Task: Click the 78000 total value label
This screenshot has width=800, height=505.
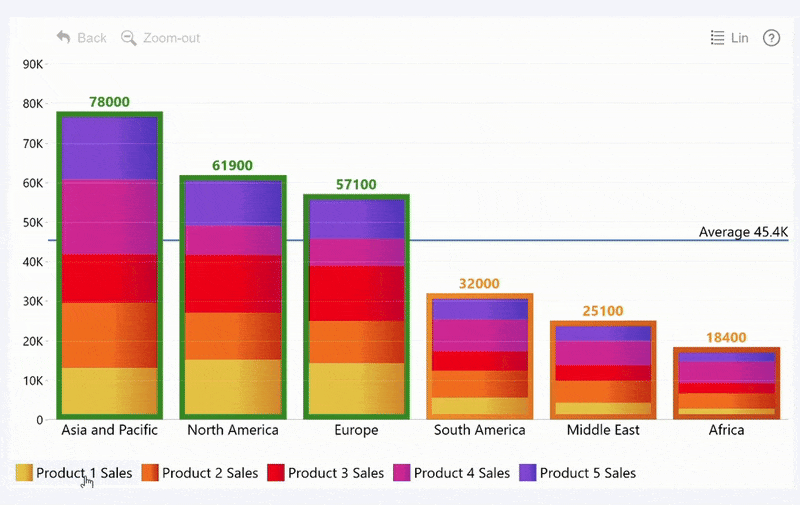Action: coord(109,102)
